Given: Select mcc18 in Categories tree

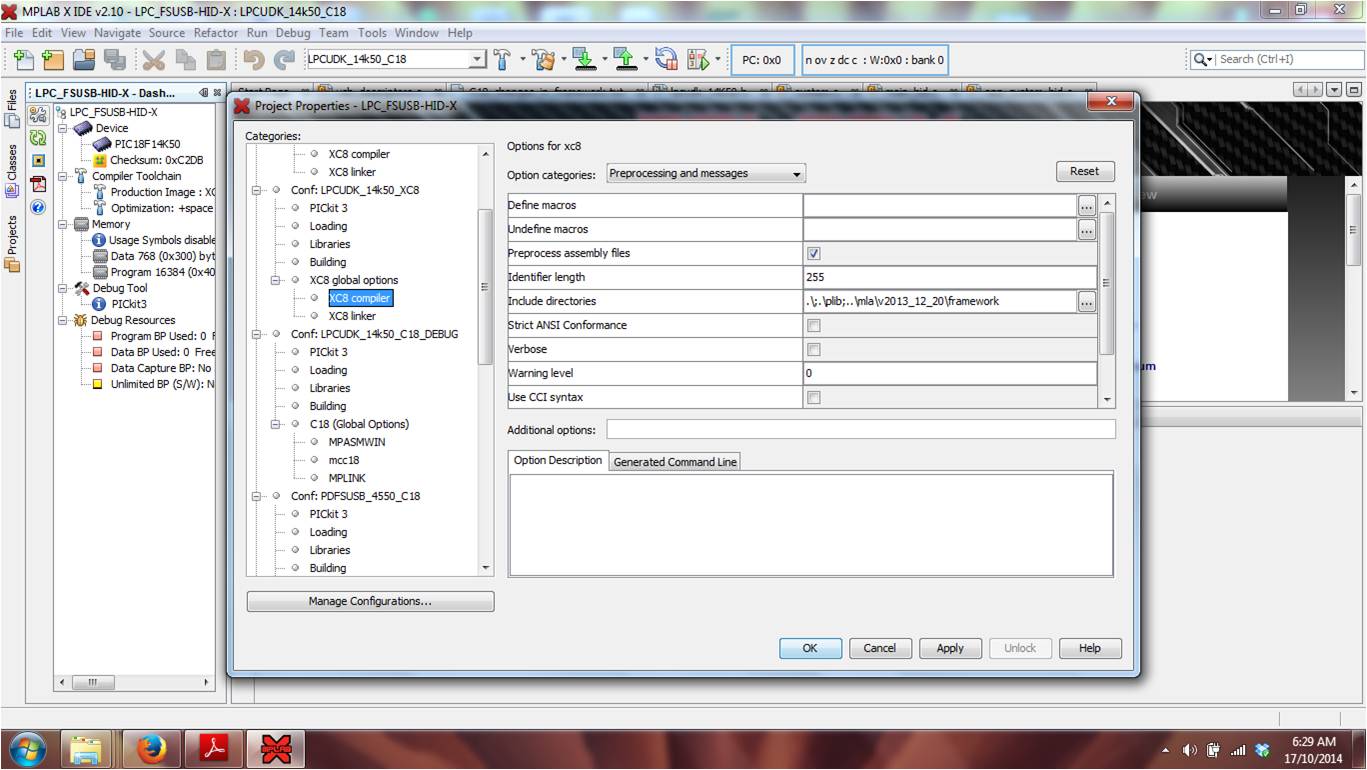Looking at the screenshot, I should point(344,460).
